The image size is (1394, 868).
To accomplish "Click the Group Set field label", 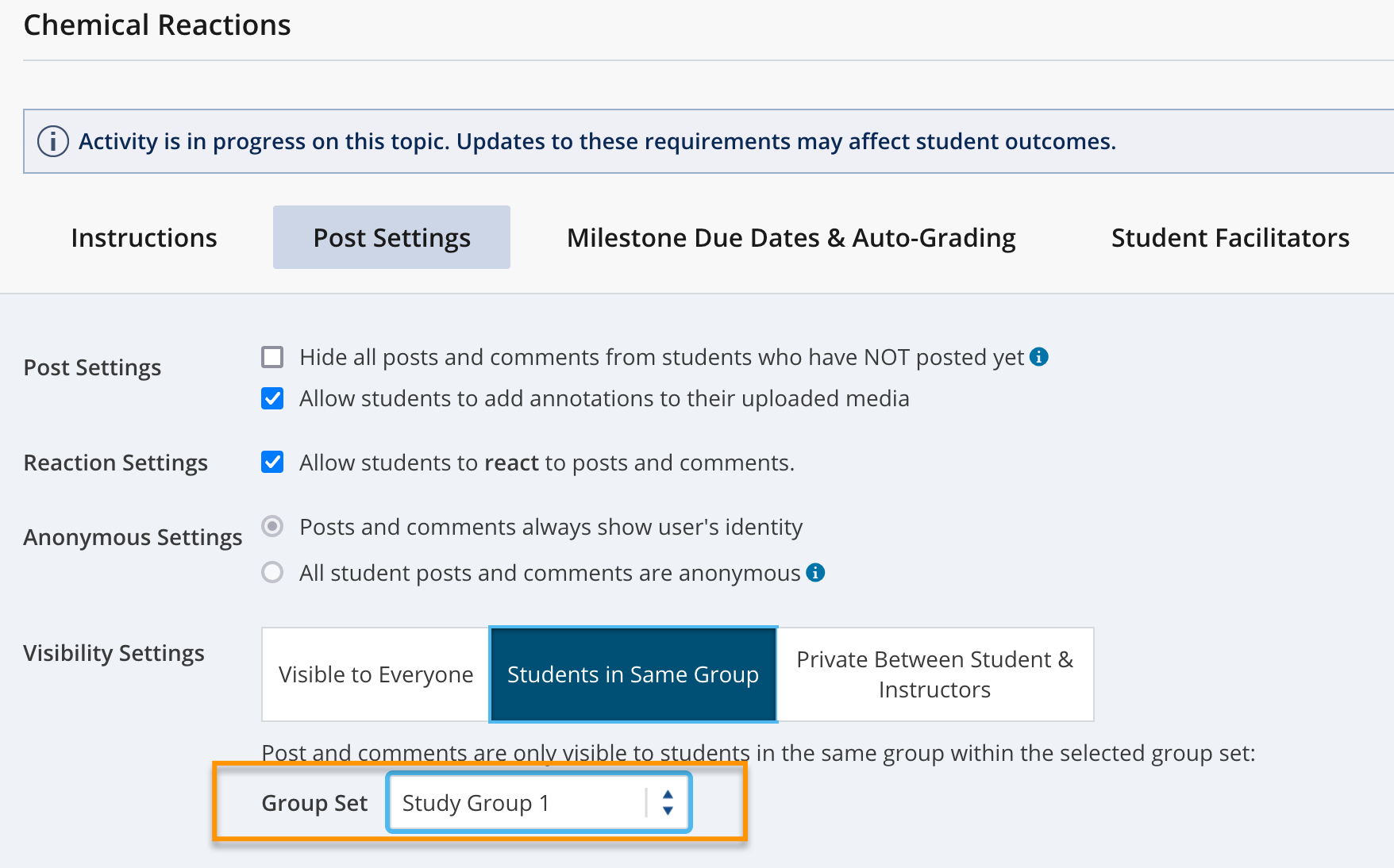I will click(x=314, y=803).
